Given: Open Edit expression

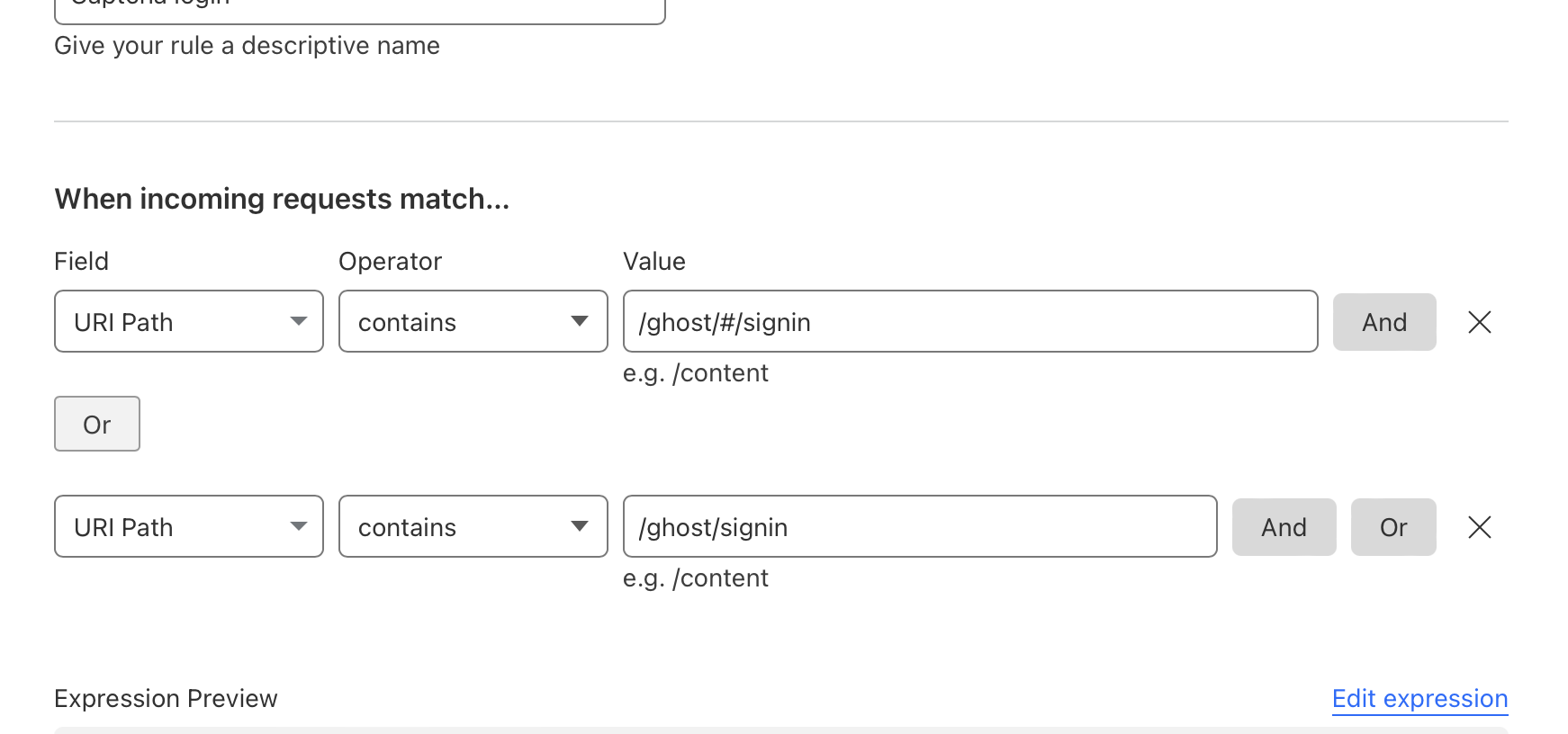Looking at the screenshot, I should [1419, 698].
